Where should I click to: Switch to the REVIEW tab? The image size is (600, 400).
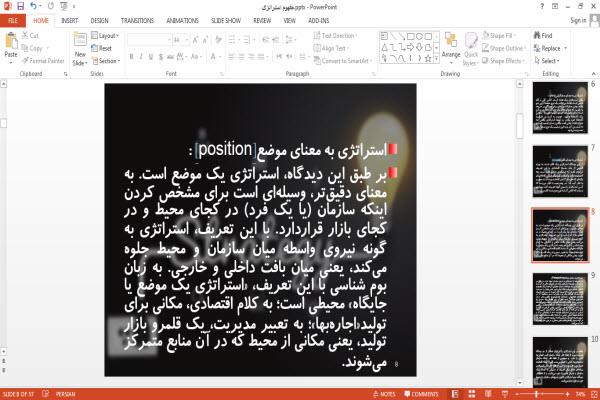pyautogui.click(x=262, y=21)
